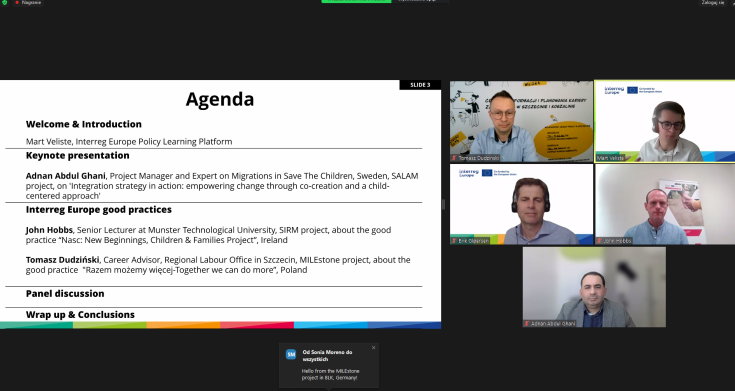
Task: Click bold 'John Hobbs' in the agenda
Action: 49,230
